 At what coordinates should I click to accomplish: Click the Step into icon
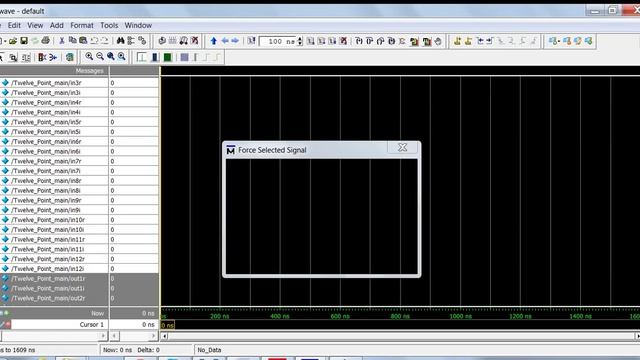pos(359,41)
